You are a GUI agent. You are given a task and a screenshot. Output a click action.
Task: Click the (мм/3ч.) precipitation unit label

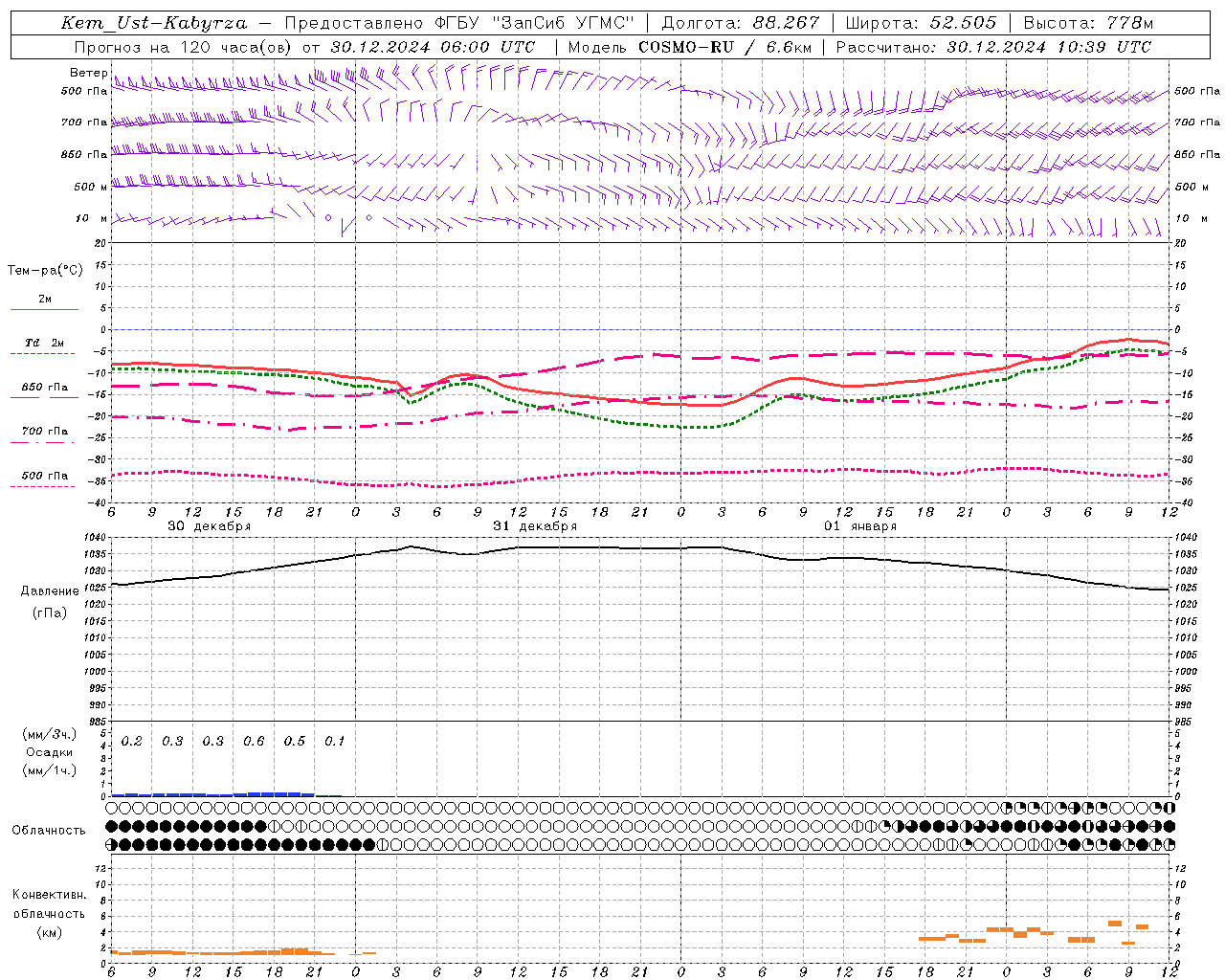(50, 735)
